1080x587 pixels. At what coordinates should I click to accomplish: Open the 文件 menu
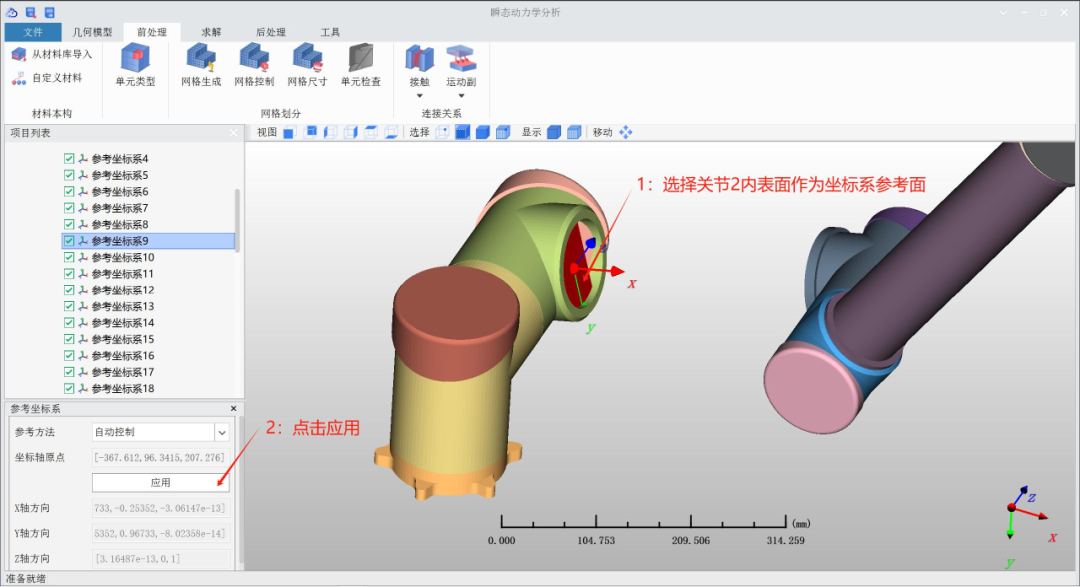tap(32, 32)
